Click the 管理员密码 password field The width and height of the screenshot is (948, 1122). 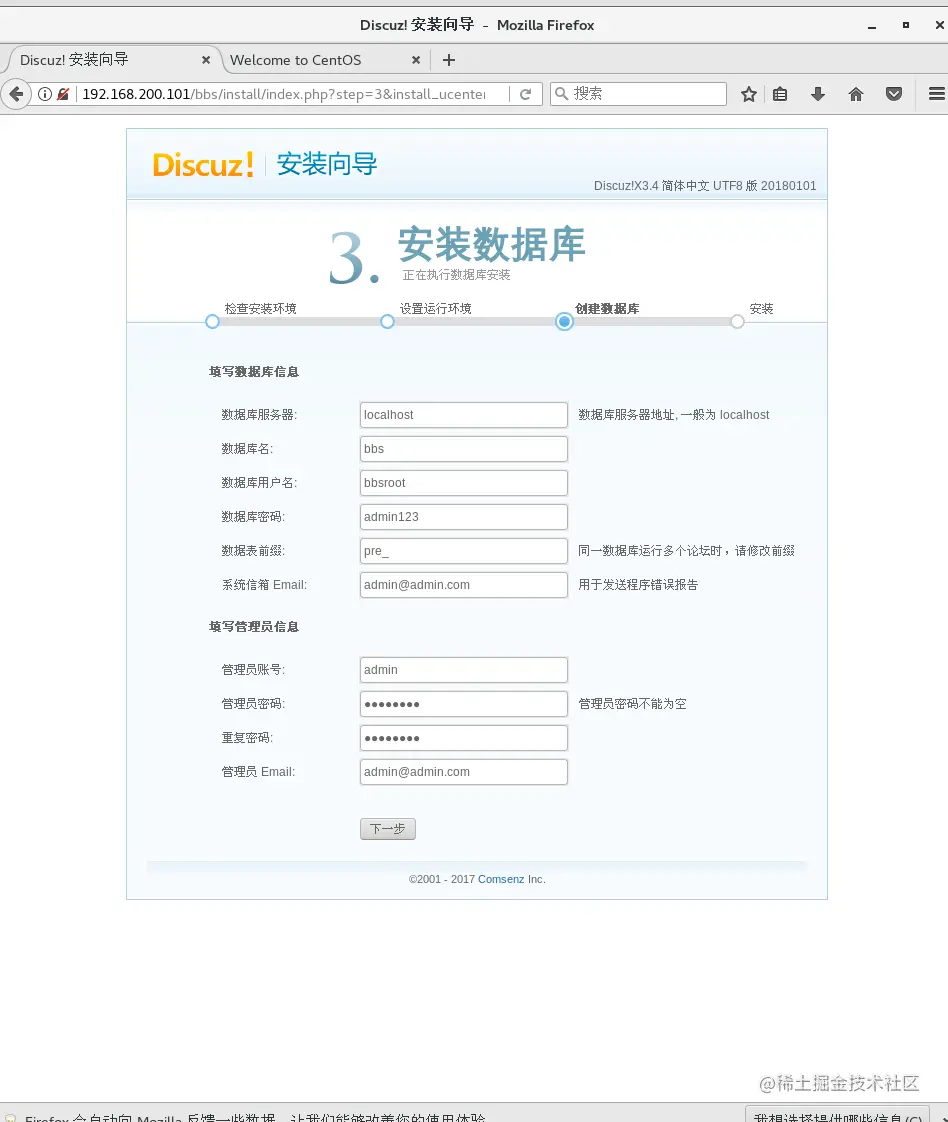(464, 704)
